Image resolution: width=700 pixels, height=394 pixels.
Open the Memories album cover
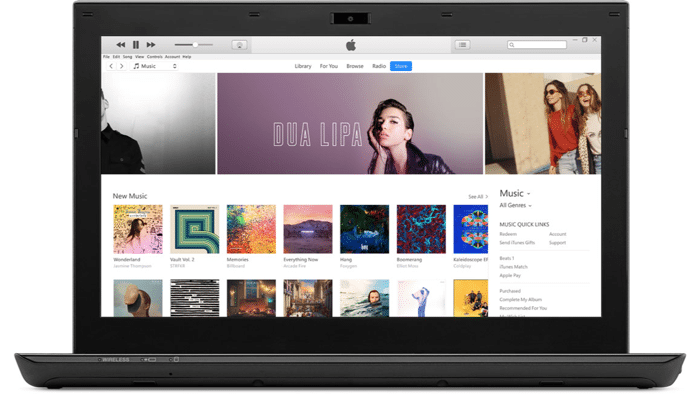pos(251,229)
